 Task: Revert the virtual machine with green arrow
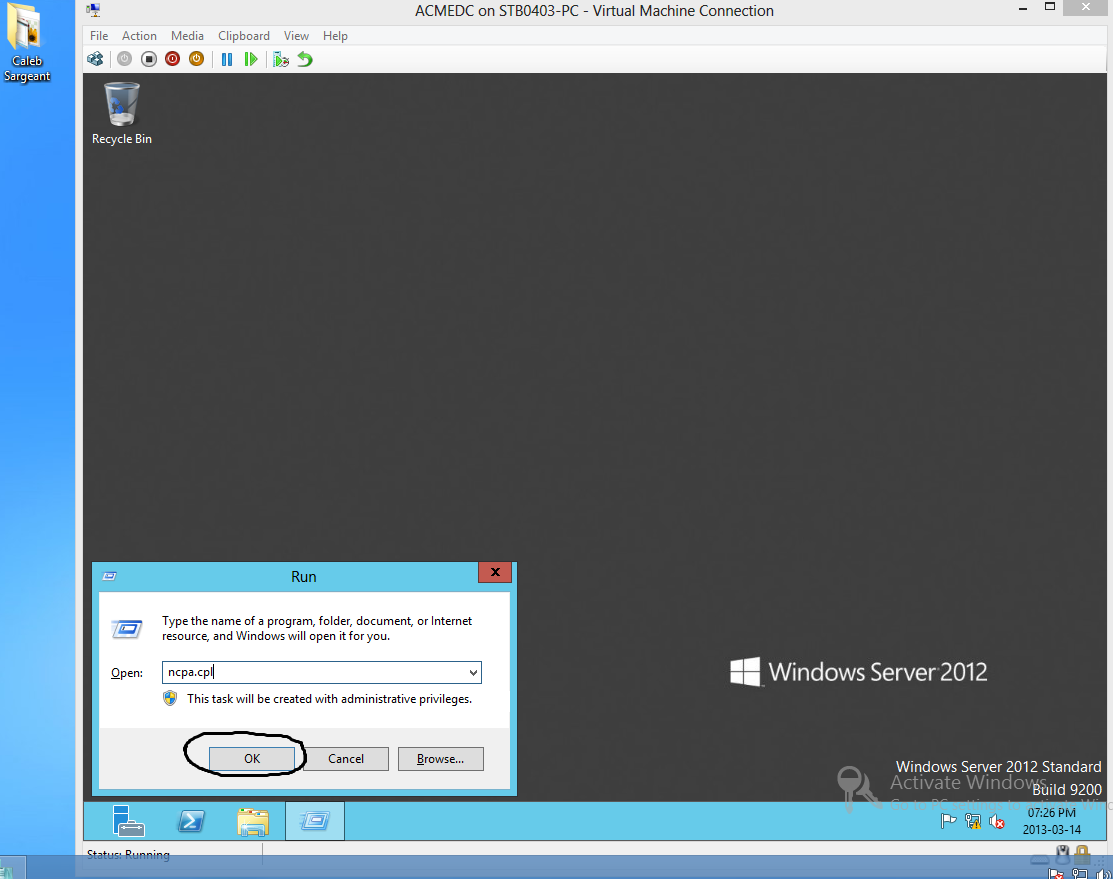(x=305, y=59)
